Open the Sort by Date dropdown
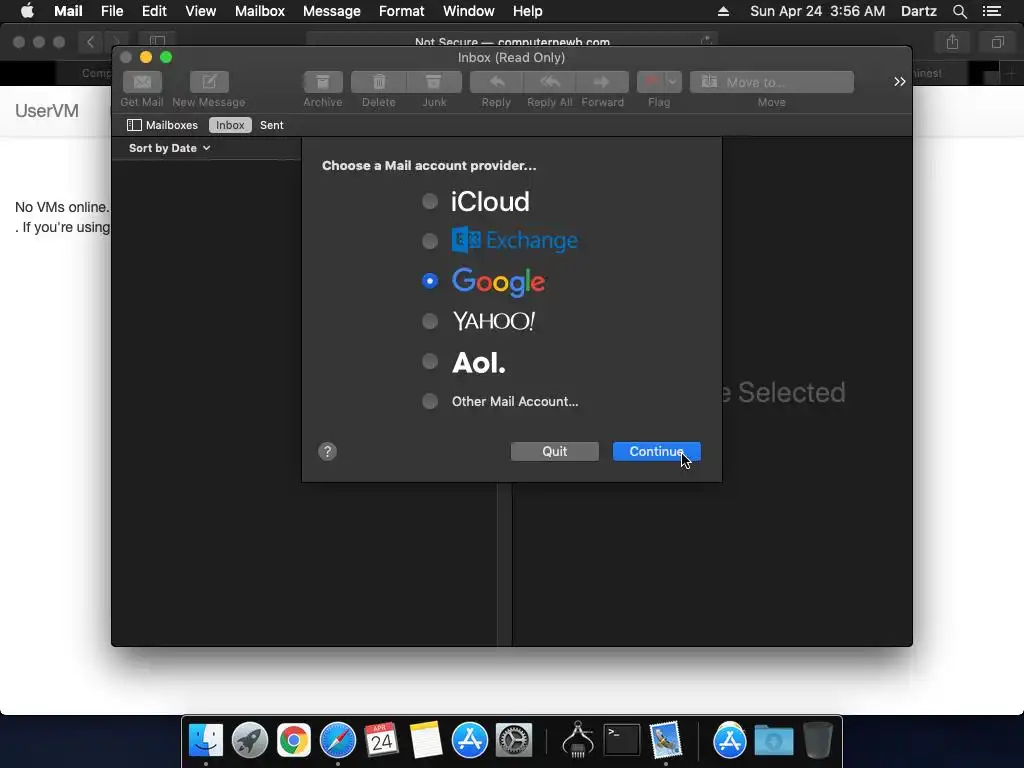The image size is (1024, 768). click(170, 148)
